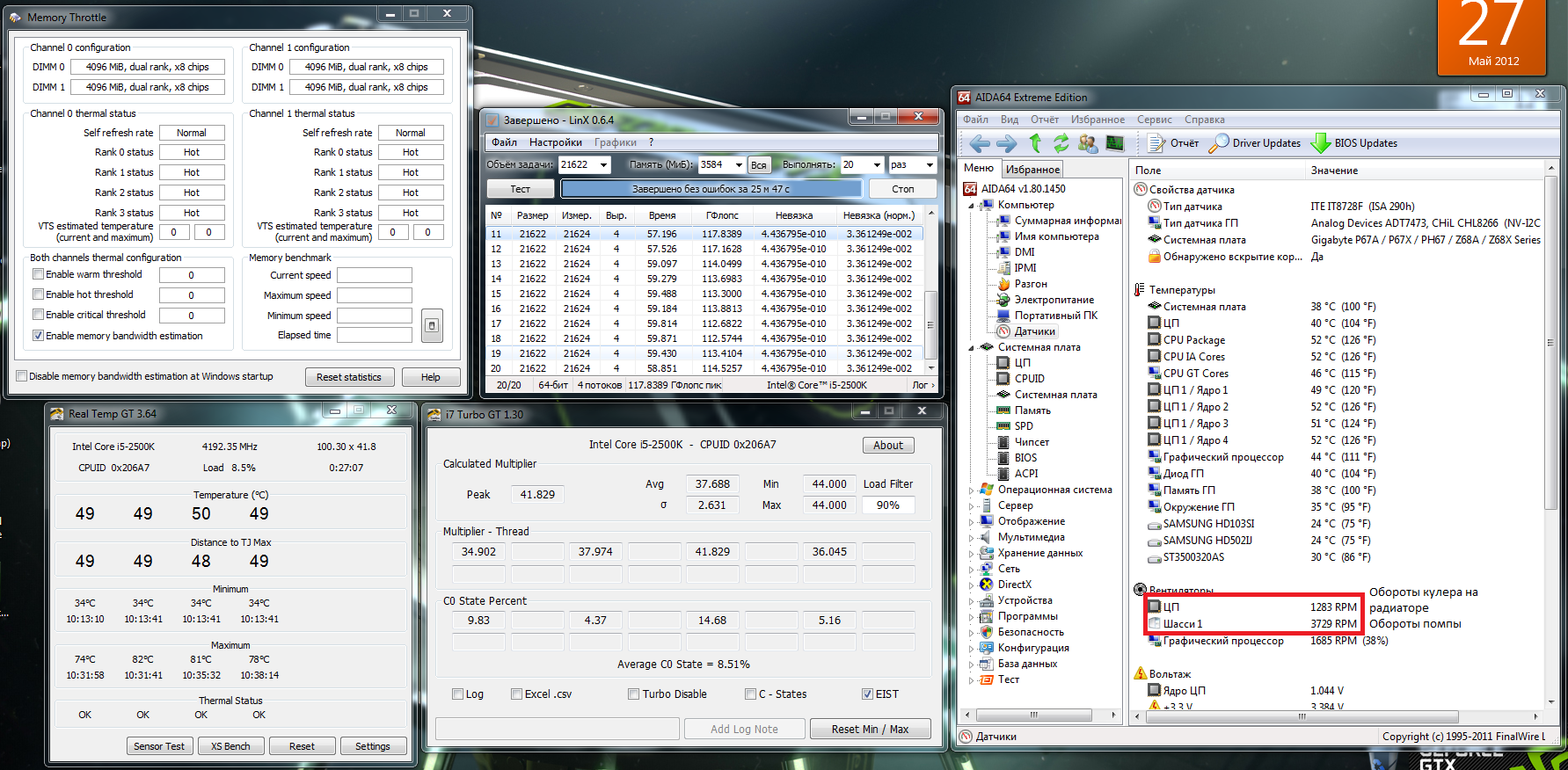Open AIDA64 Вид menu
This screenshot has width=1568, height=770.
coord(1010,120)
